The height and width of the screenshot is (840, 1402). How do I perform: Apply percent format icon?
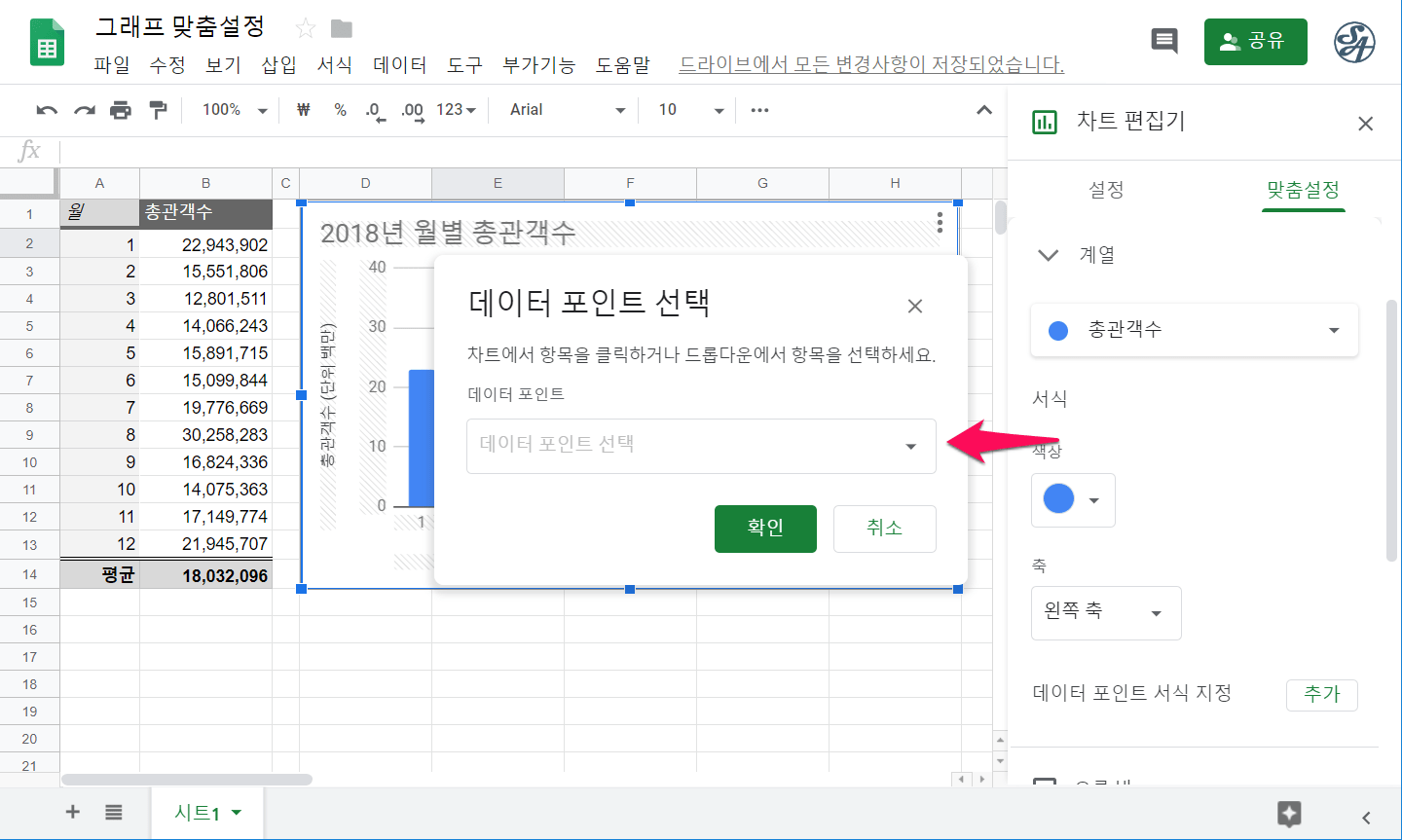coord(339,110)
